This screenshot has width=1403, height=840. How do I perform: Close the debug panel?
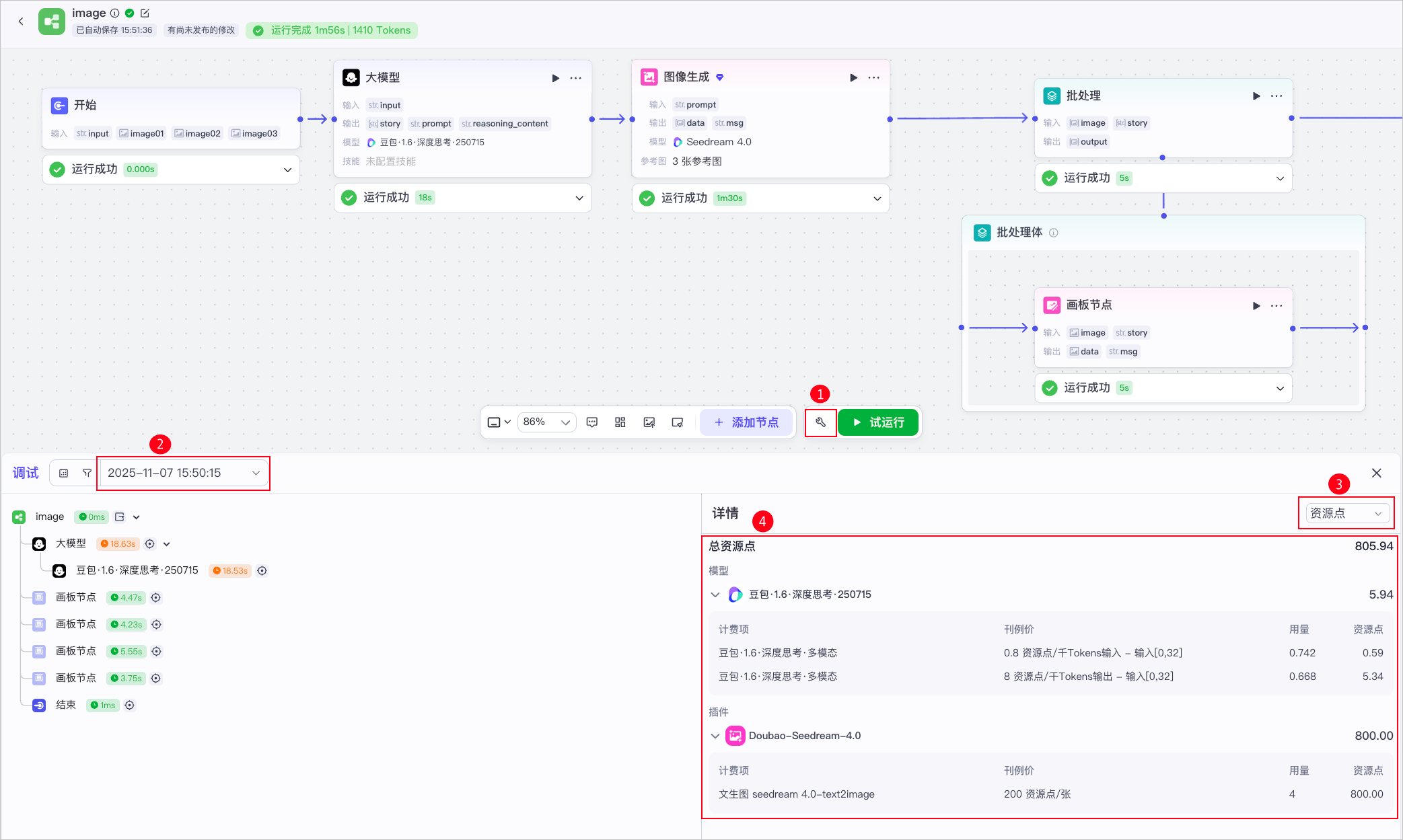click(1377, 473)
